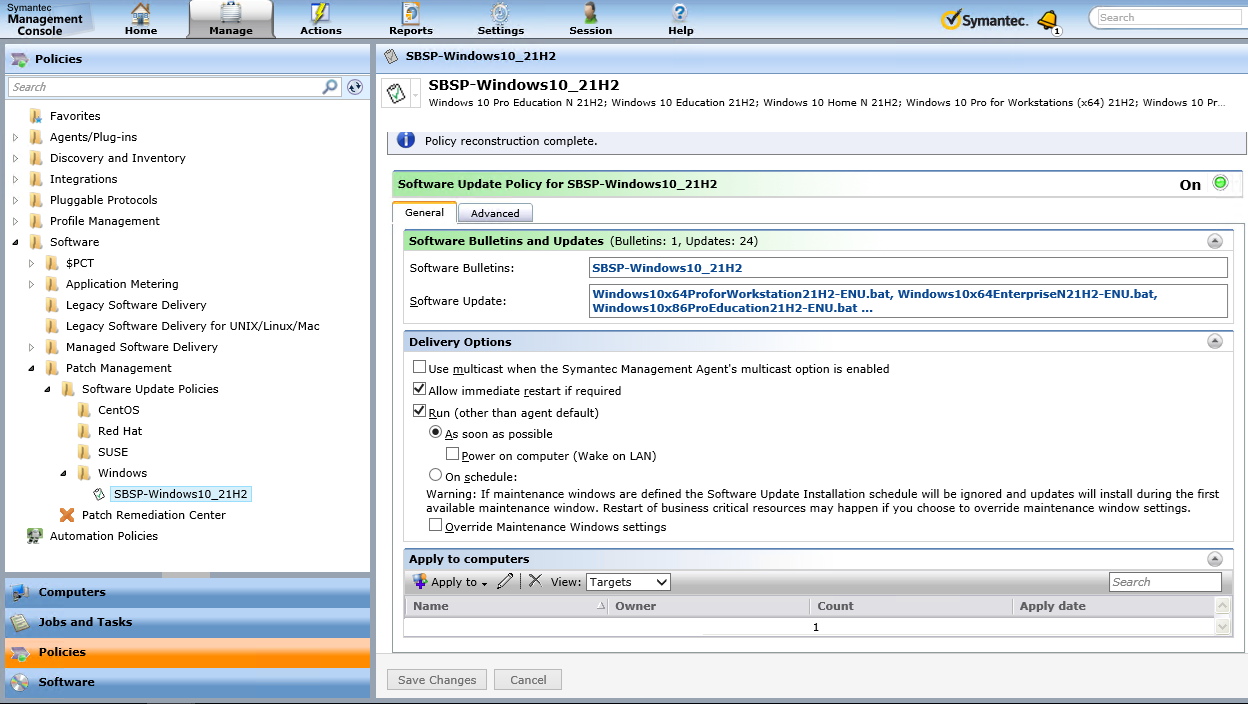Click the Owner column header
Screen dimensions: 1248x704
point(709,606)
